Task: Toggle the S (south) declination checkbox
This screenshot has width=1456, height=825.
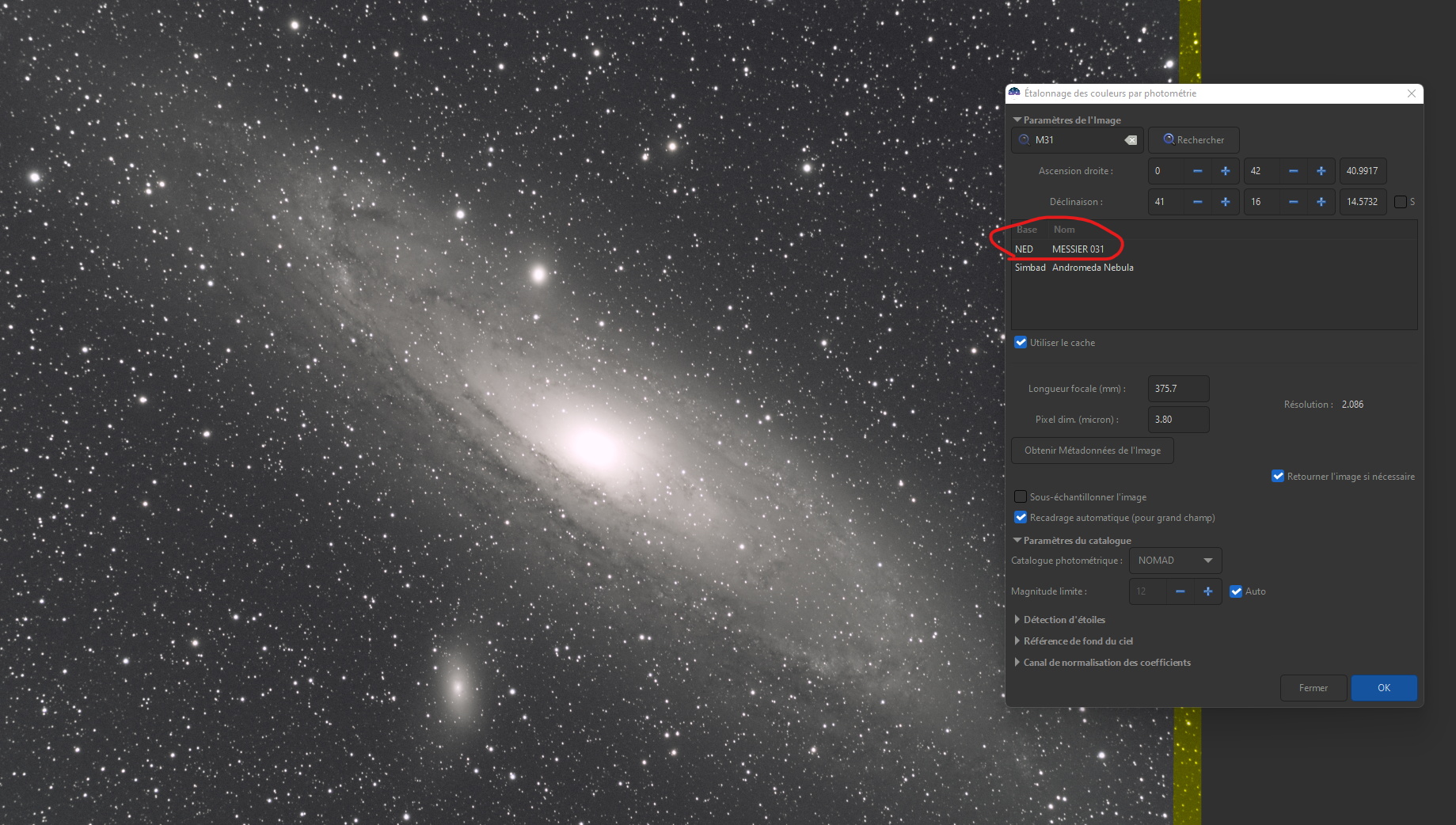Action: [x=1401, y=202]
